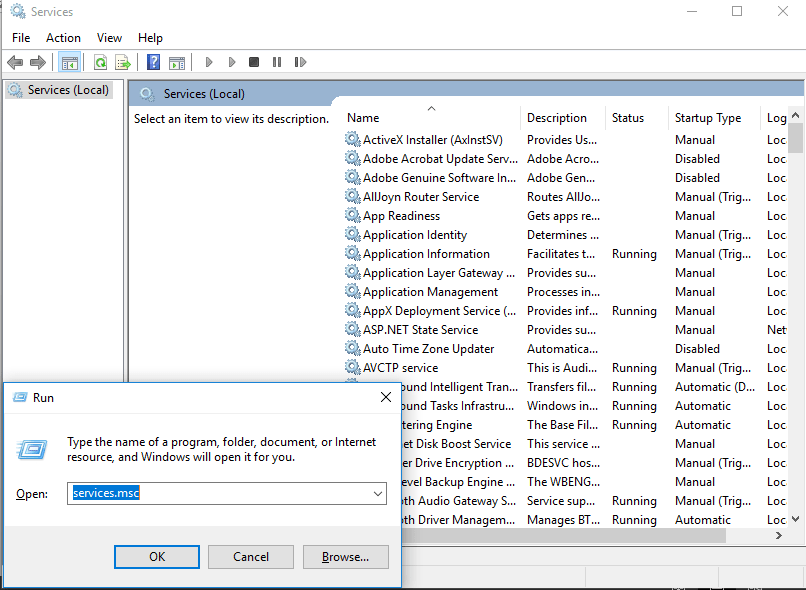This screenshot has width=806, height=590.
Task: Open the Action menu
Action: pyautogui.click(x=63, y=38)
